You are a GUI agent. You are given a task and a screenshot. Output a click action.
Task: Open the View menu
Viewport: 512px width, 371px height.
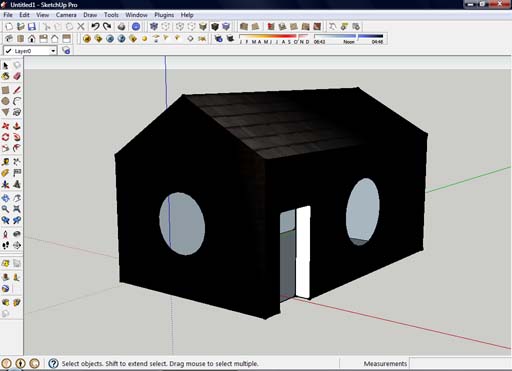43,15
